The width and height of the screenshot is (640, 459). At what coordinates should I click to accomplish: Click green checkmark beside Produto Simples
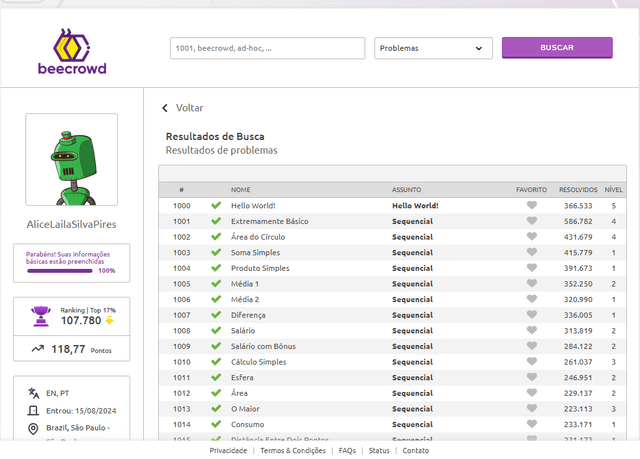pyautogui.click(x=216, y=268)
